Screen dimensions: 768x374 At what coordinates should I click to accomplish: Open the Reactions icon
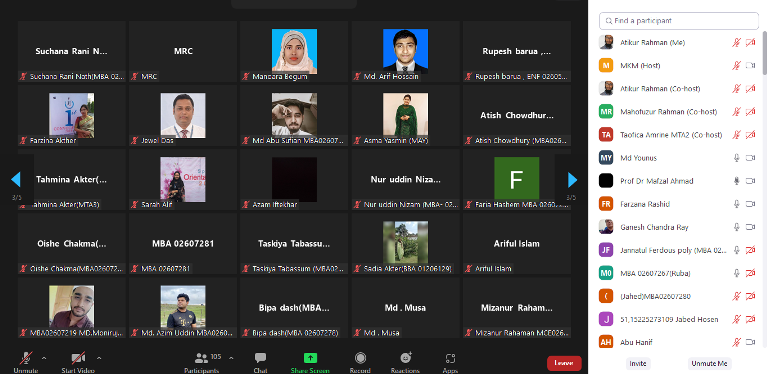point(406,358)
